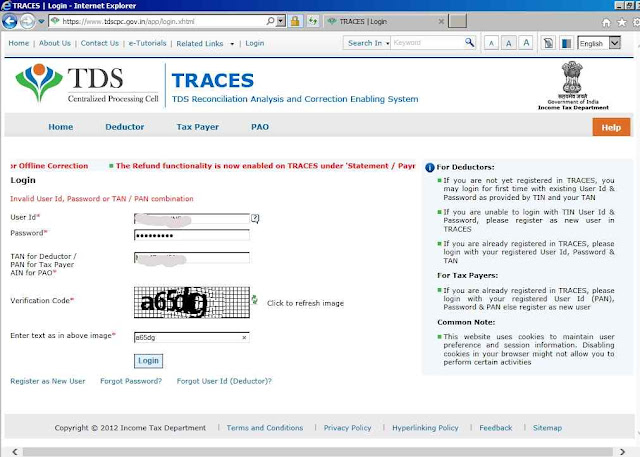Click the 'Click to refresh image' text
The width and height of the screenshot is (640, 457).
[305, 303]
